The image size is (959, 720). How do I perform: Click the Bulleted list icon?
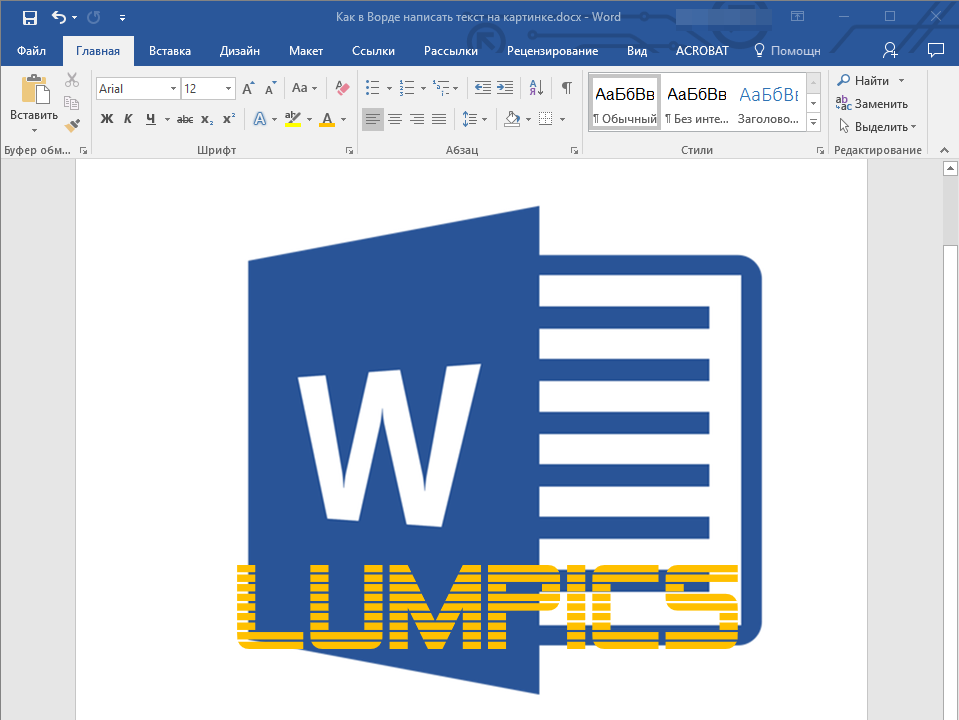click(x=373, y=88)
